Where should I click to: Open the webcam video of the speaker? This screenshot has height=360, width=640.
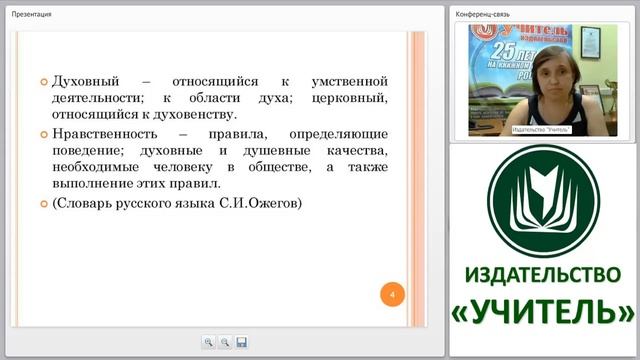click(x=542, y=80)
